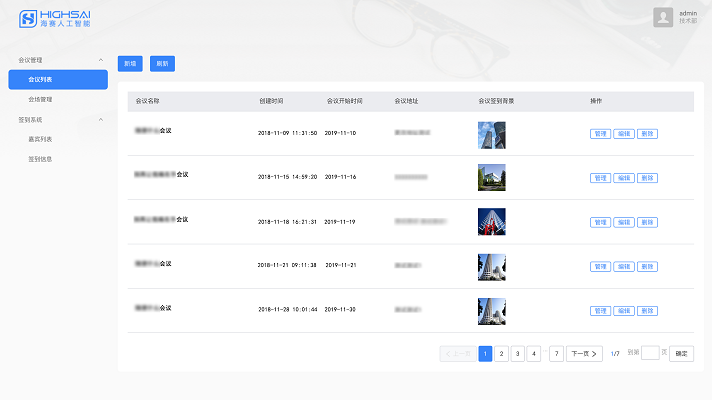This screenshot has width=712, height=400.
Task: Click 删除 for the 2018-11-28 meeting
Action: [647, 311]
